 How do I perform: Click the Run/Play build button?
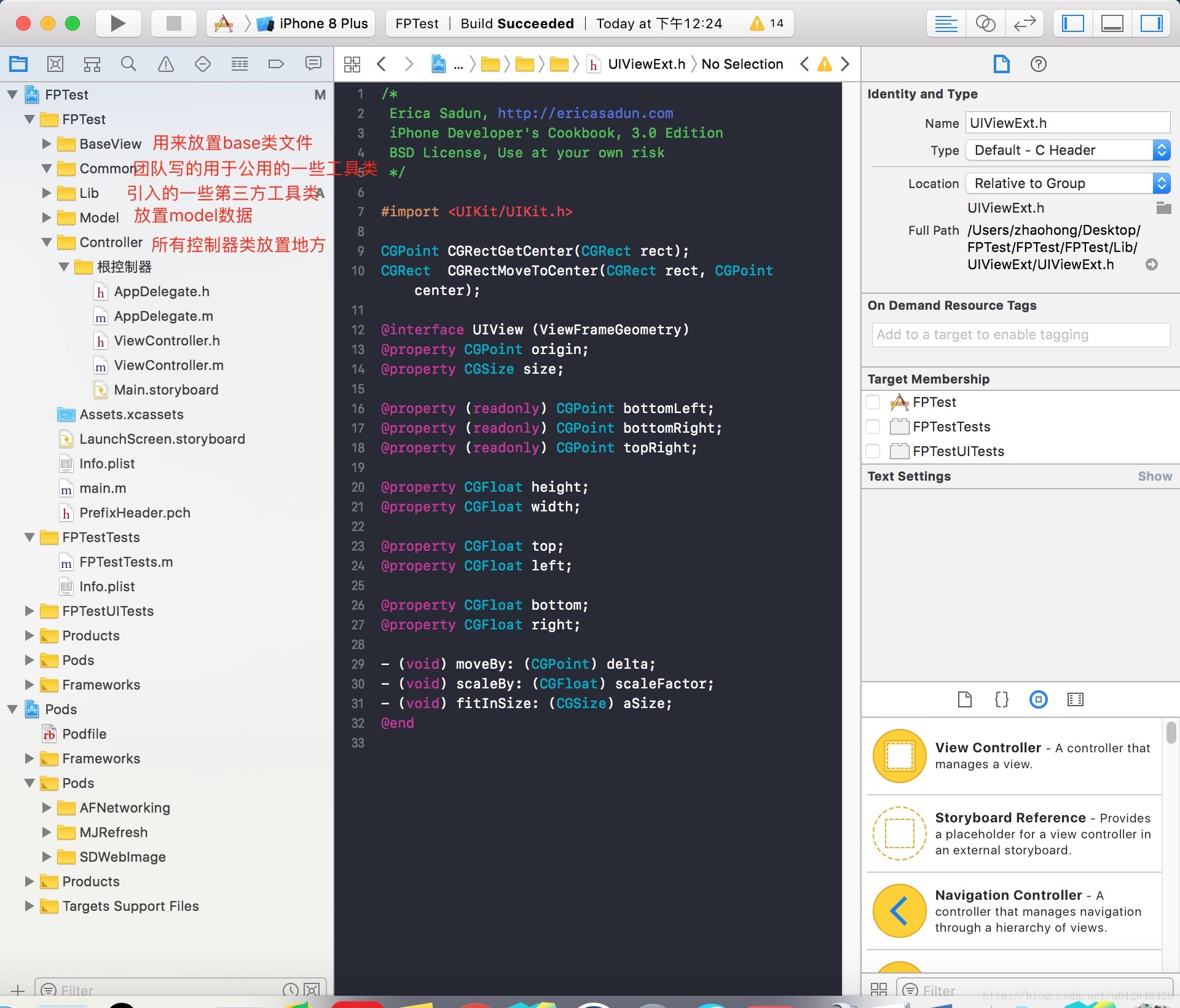(117, 22)
